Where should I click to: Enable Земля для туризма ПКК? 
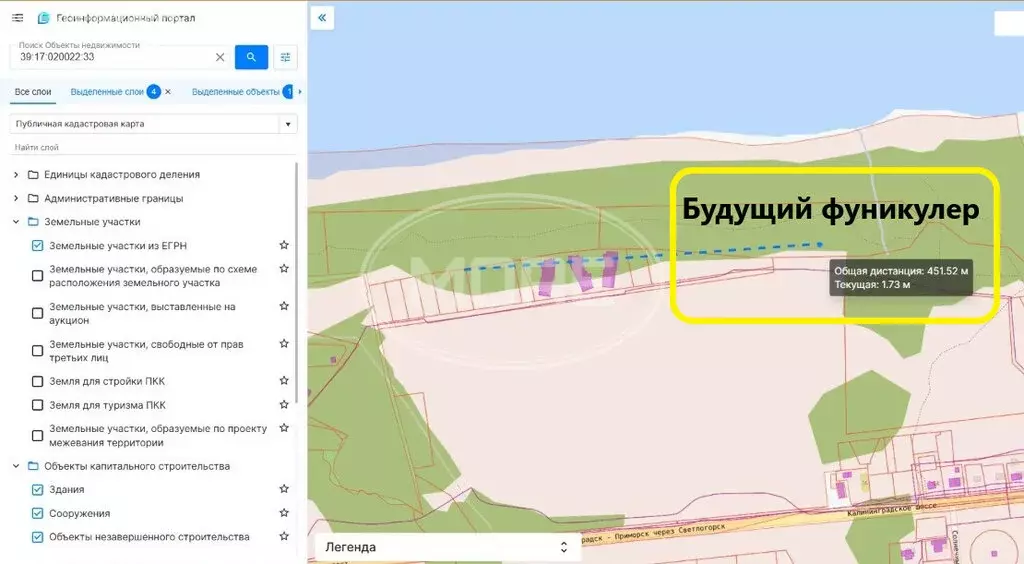38,405
